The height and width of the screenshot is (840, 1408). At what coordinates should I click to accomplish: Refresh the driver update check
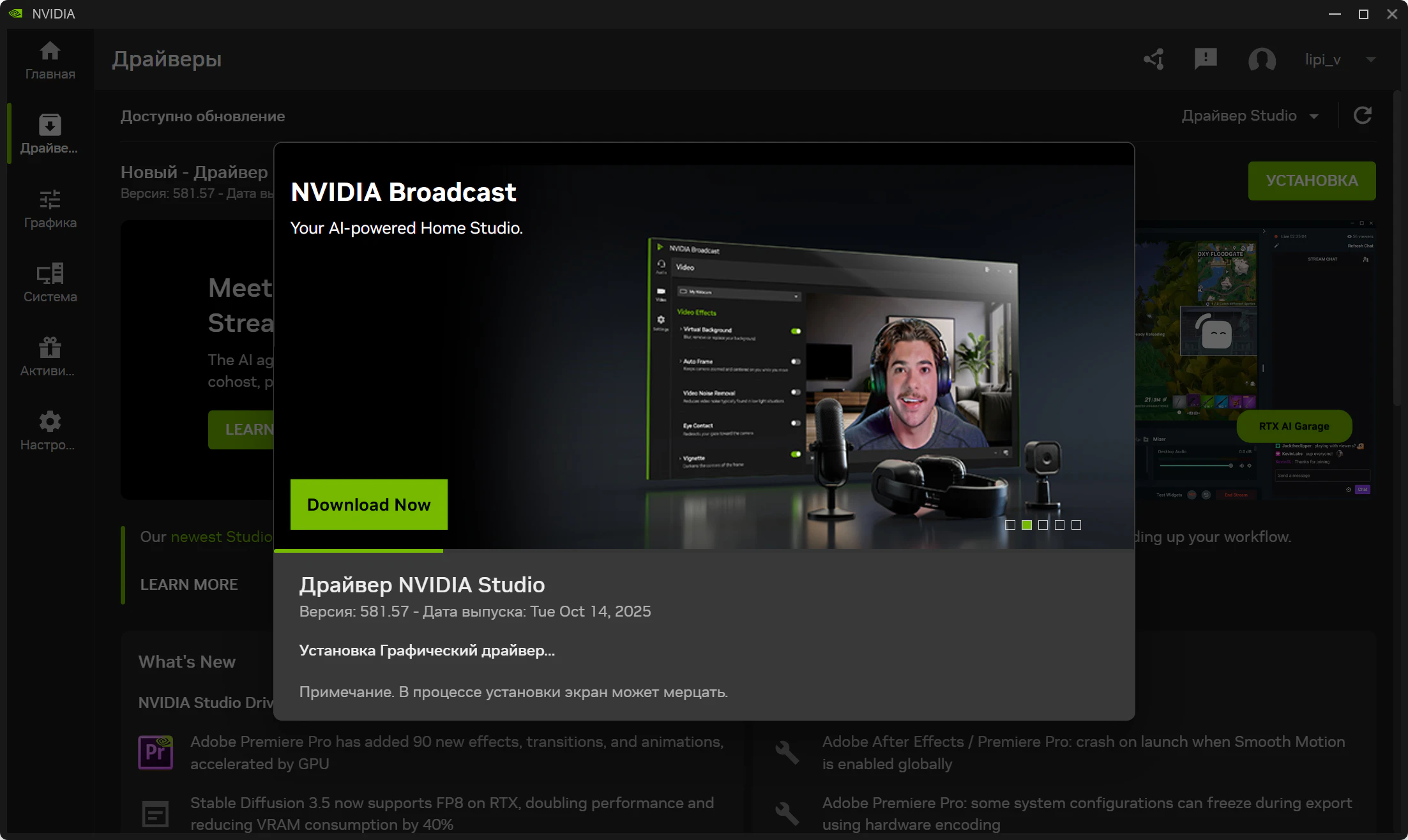1363,116
